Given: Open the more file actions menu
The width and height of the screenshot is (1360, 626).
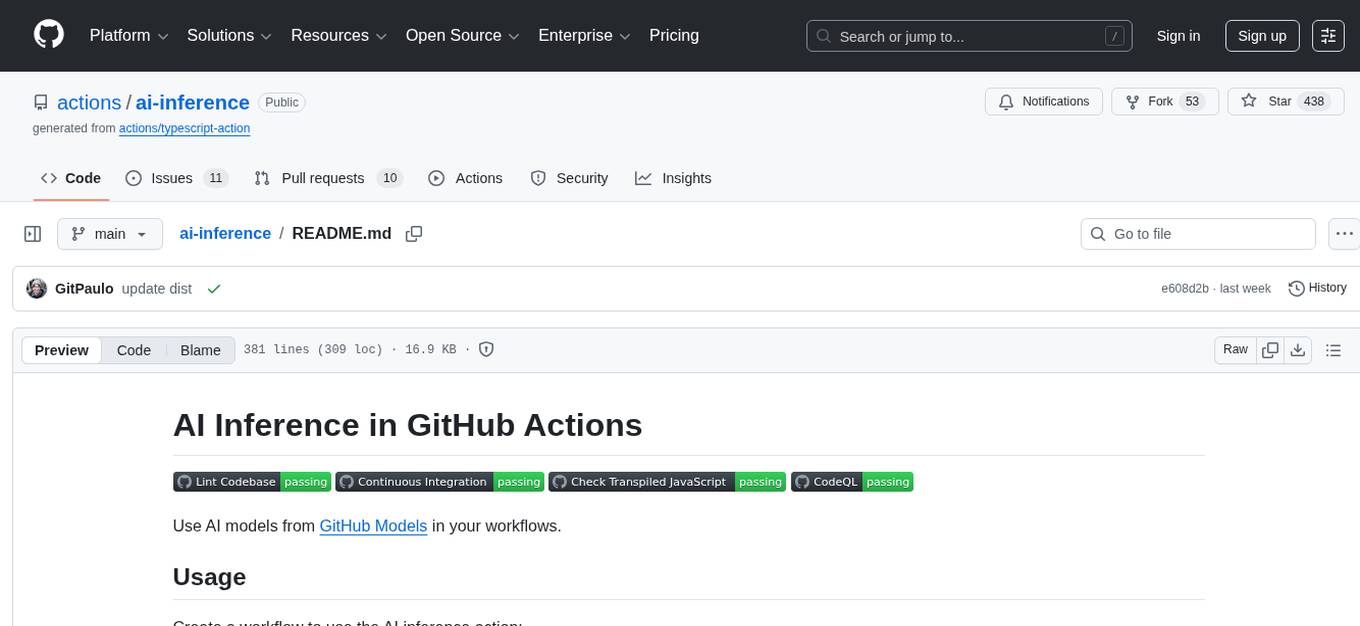Looking at the screenshot, I should tap(1344, 234).
